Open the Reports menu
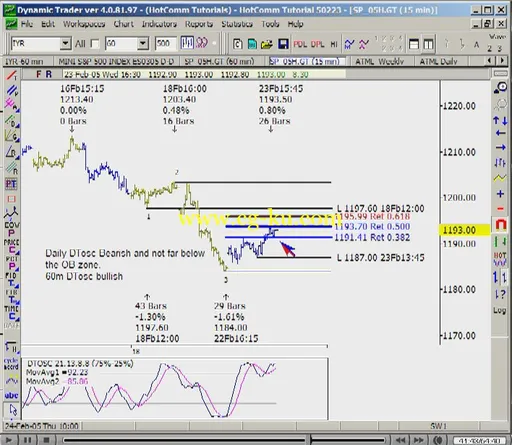Image resolution: width=512 pixels, height=445 pixels. [199, 24]
